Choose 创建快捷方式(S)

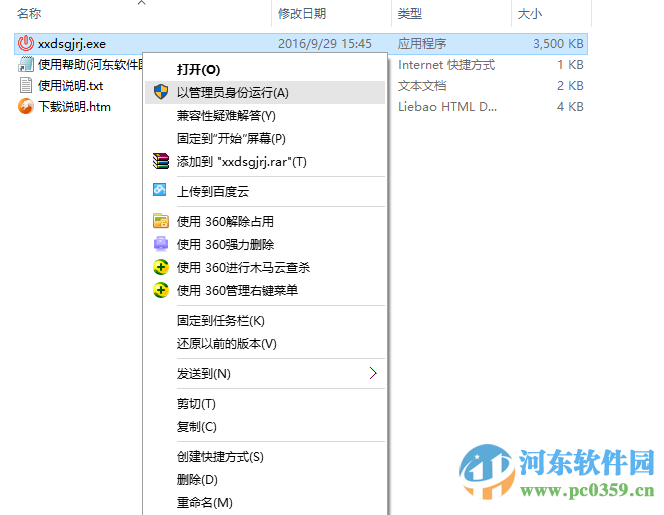[265, 457]
